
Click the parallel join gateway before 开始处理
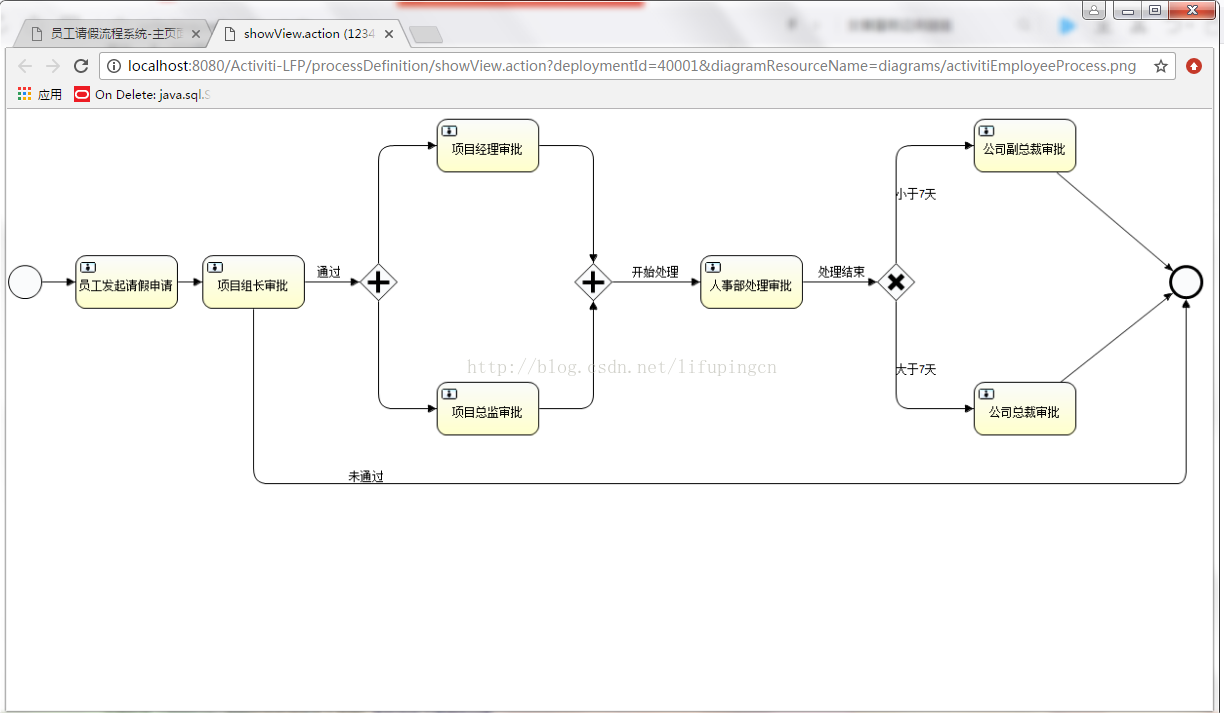(594, 282)
